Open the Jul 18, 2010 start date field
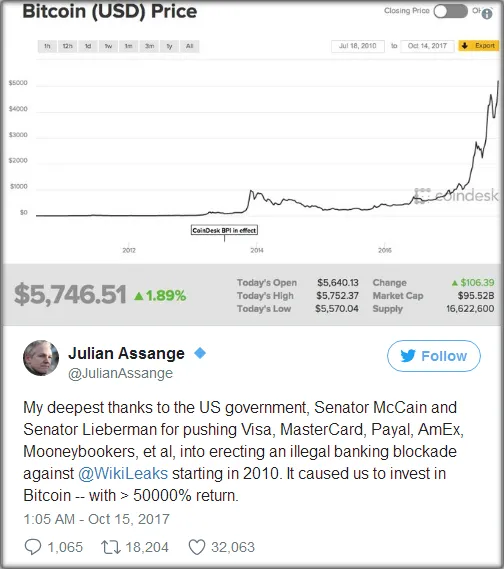Image resolution: width=504 pixels, height=569 pixels. 358,46
